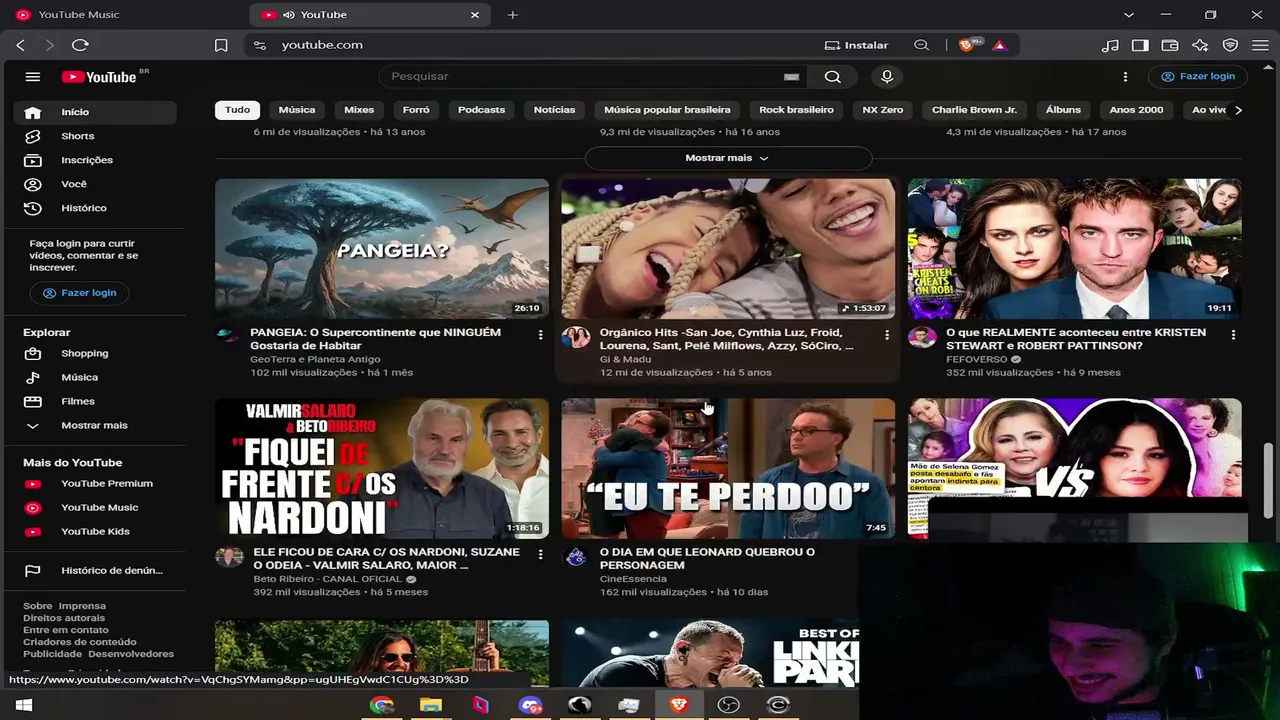The image size is (1280, 720).
Task: Select the Música filter chip
Action: [x=297, y=110]
